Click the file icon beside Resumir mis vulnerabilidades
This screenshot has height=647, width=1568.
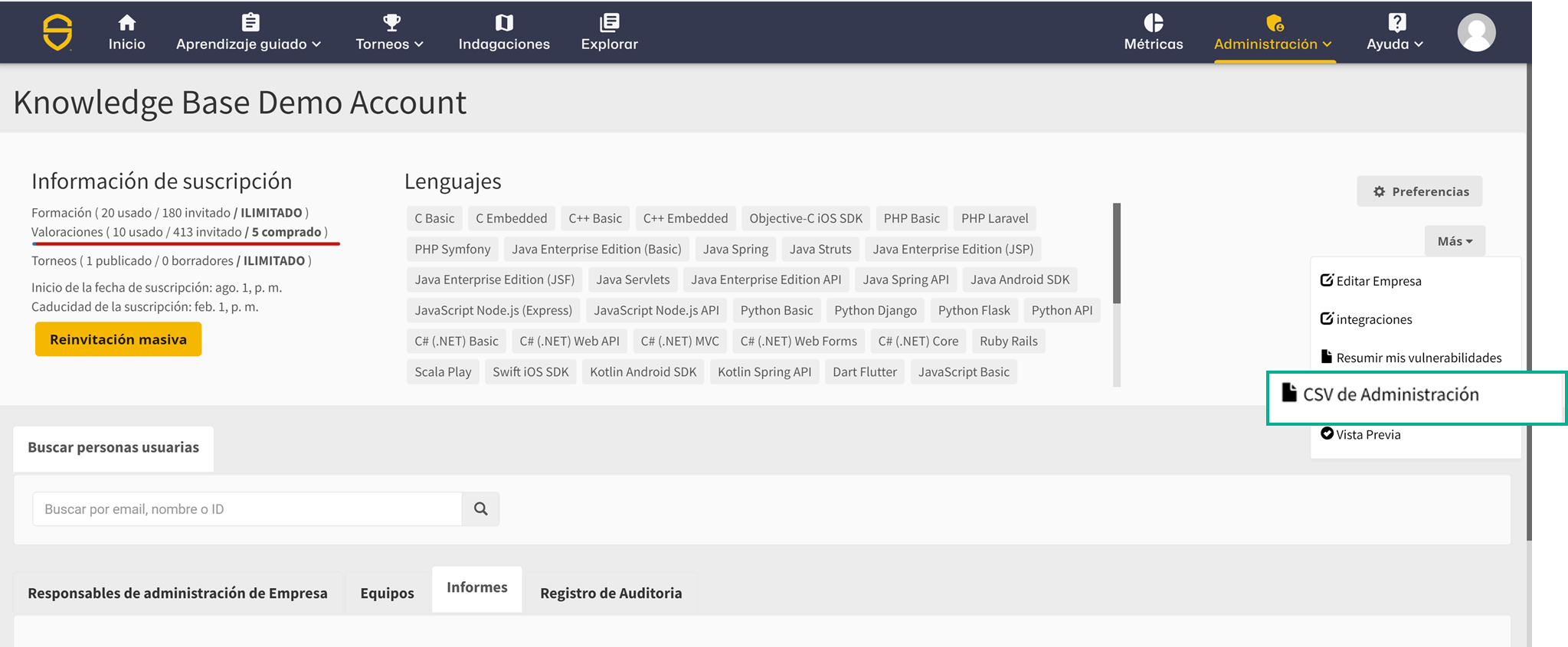coord(1327,356)
